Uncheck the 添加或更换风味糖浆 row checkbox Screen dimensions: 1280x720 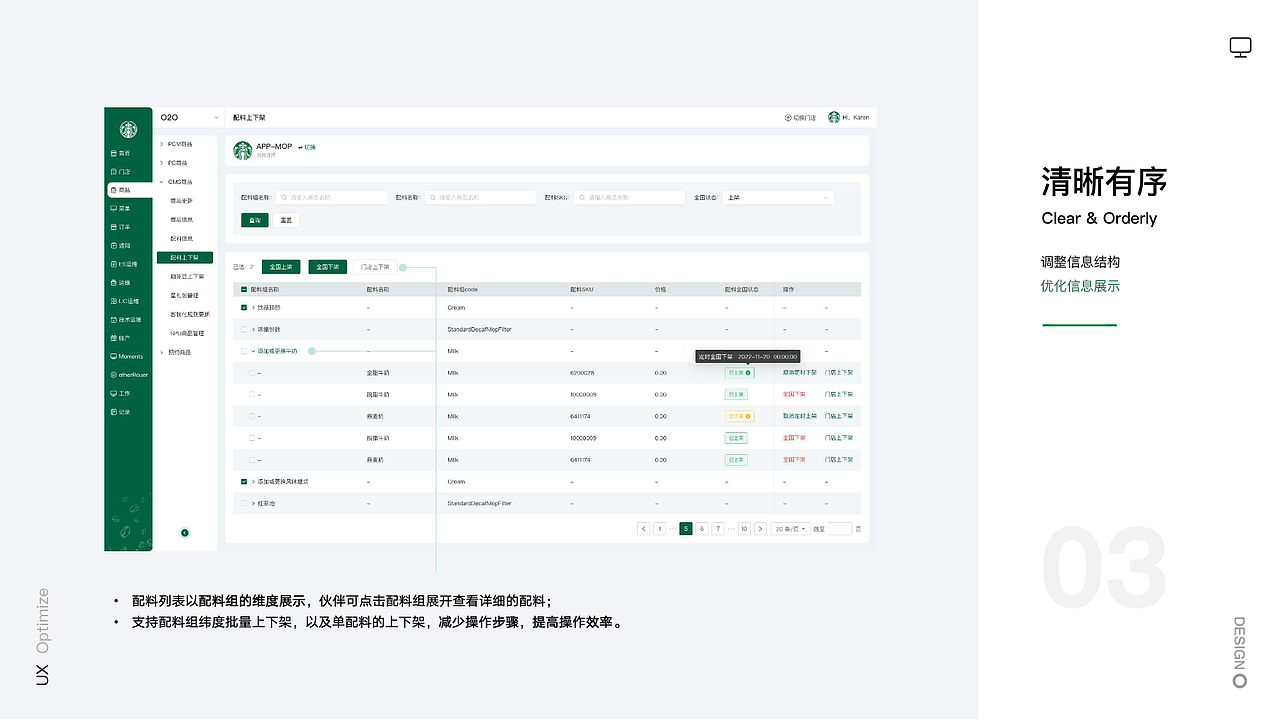click(244, 482)
